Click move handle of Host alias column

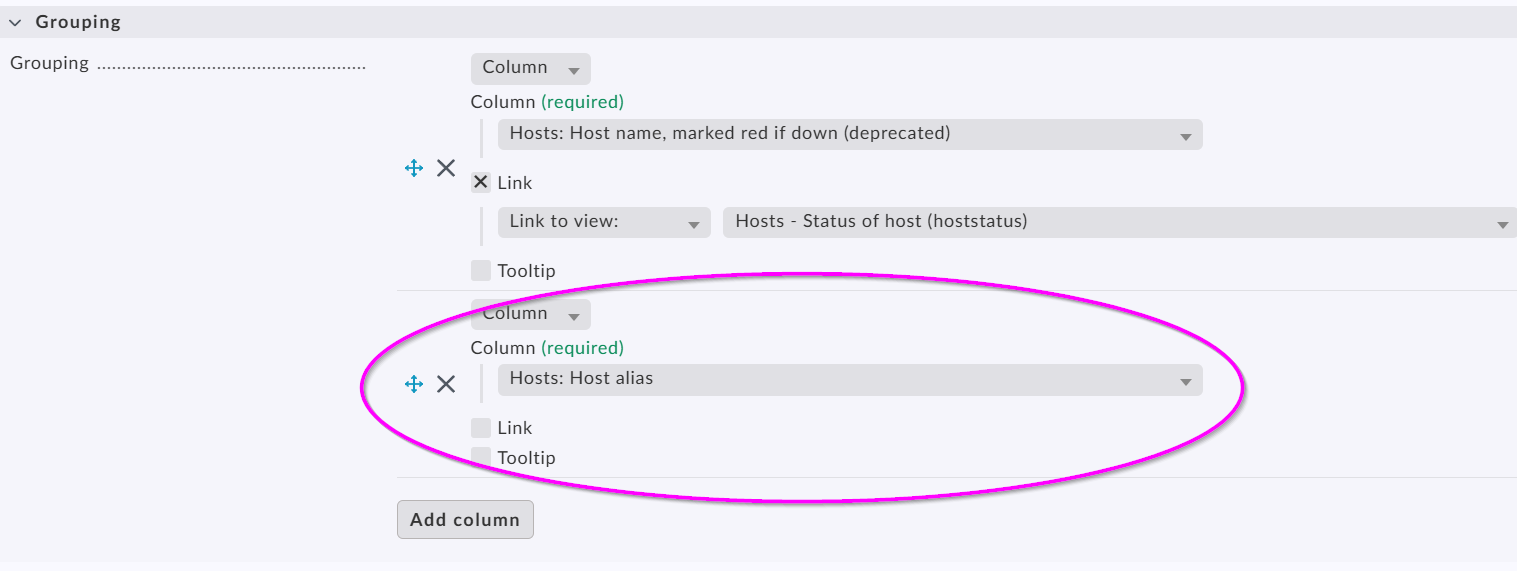click(414, 384)
